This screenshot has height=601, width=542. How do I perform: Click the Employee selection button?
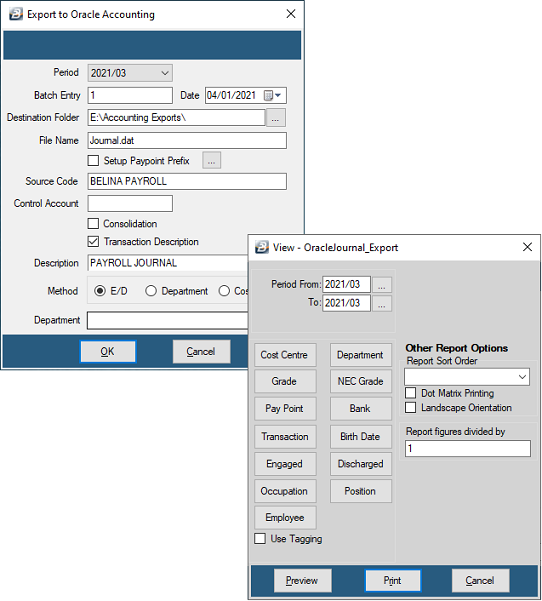(285, 517)
